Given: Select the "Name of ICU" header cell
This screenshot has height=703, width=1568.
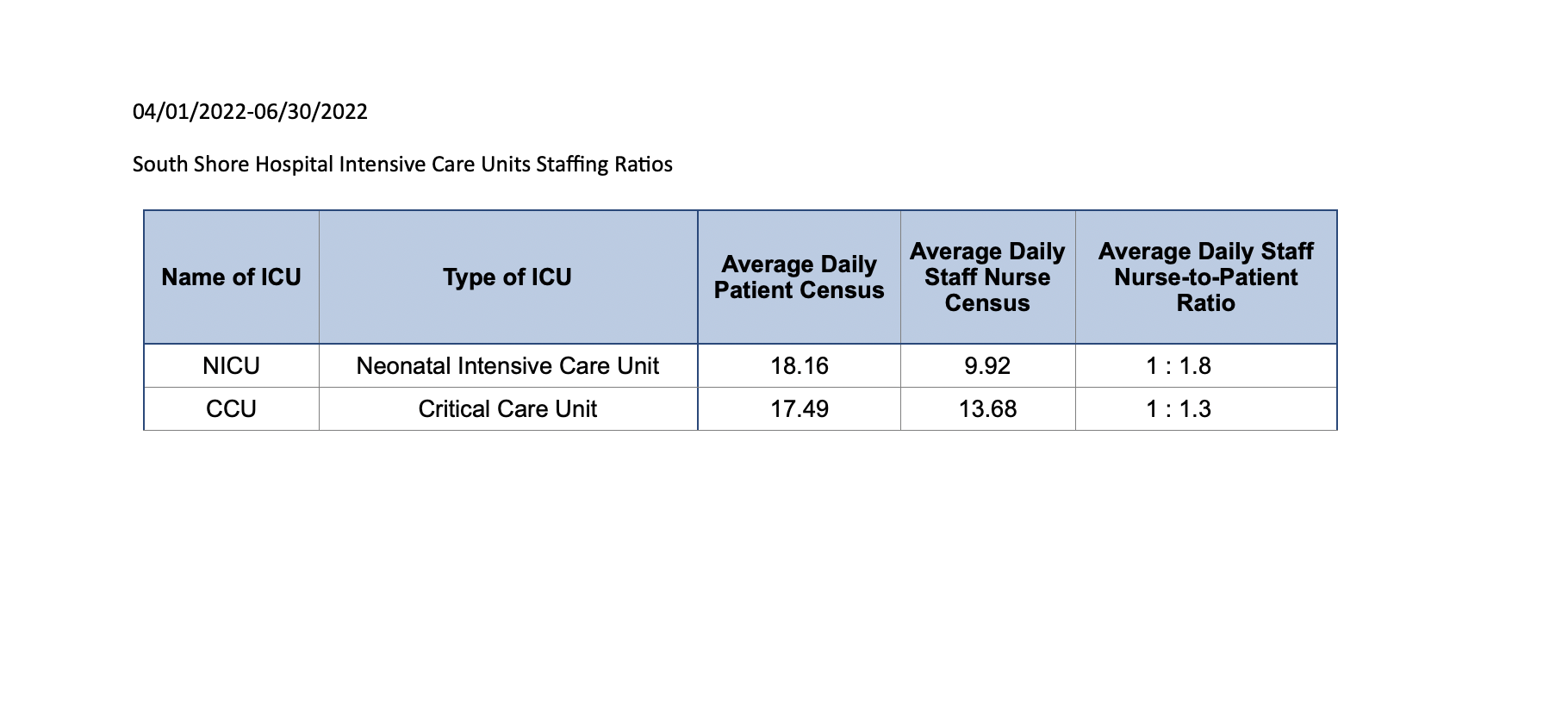Looking at the screenshot, I should tap(231, 277).
